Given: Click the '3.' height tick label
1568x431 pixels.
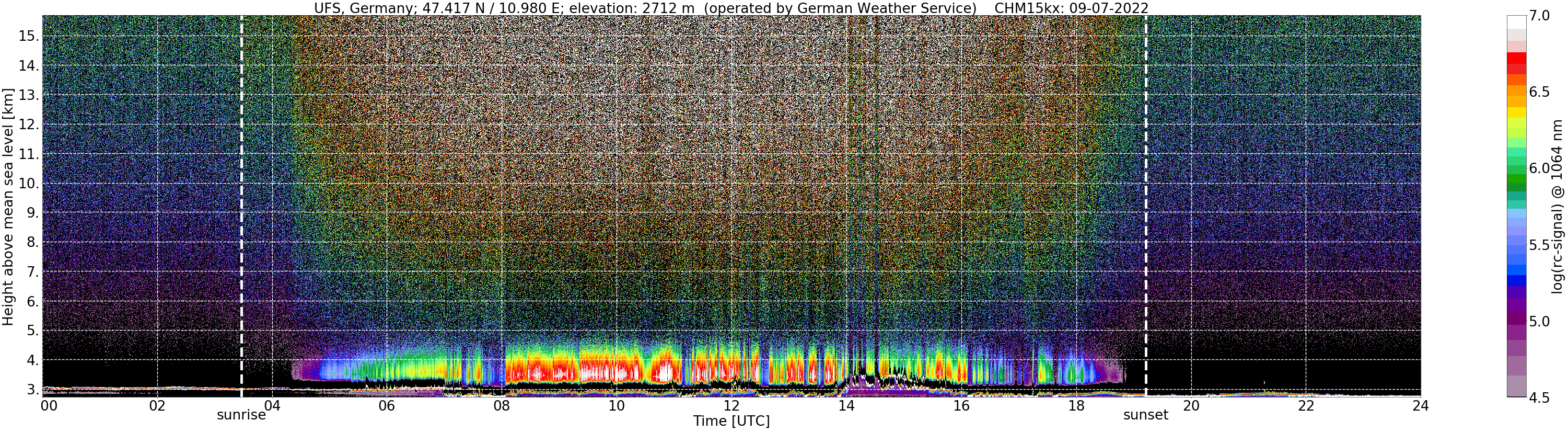Looking at the screenshot, I should click(32, 390).
